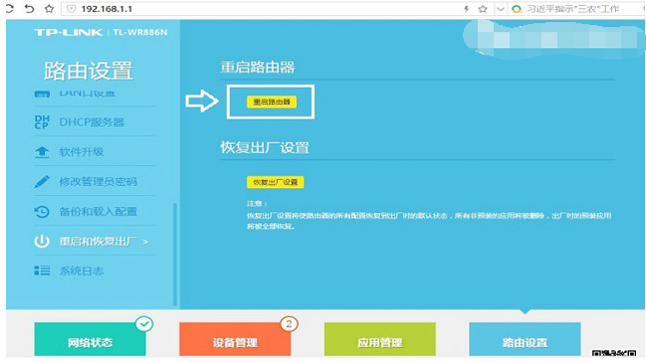Click the 重启路由器 section heading

click(x=257, y=67)
